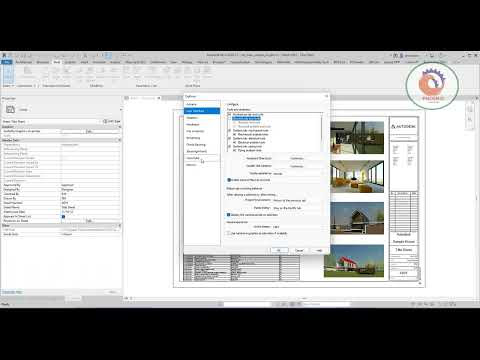
Task: Click second interior rendering thumbnail
Action: pos(357,176)
